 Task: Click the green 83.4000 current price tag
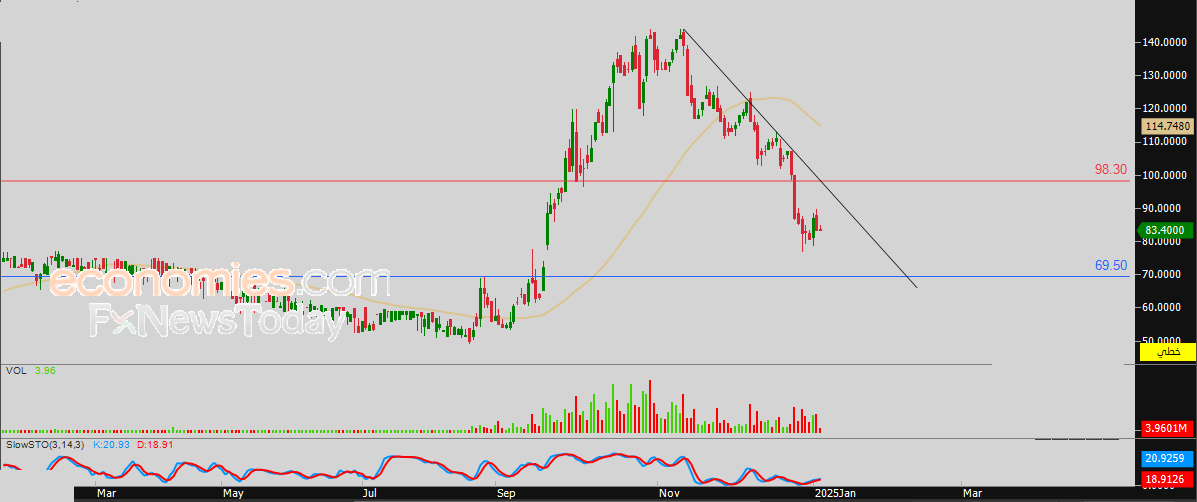(1165, 230)
